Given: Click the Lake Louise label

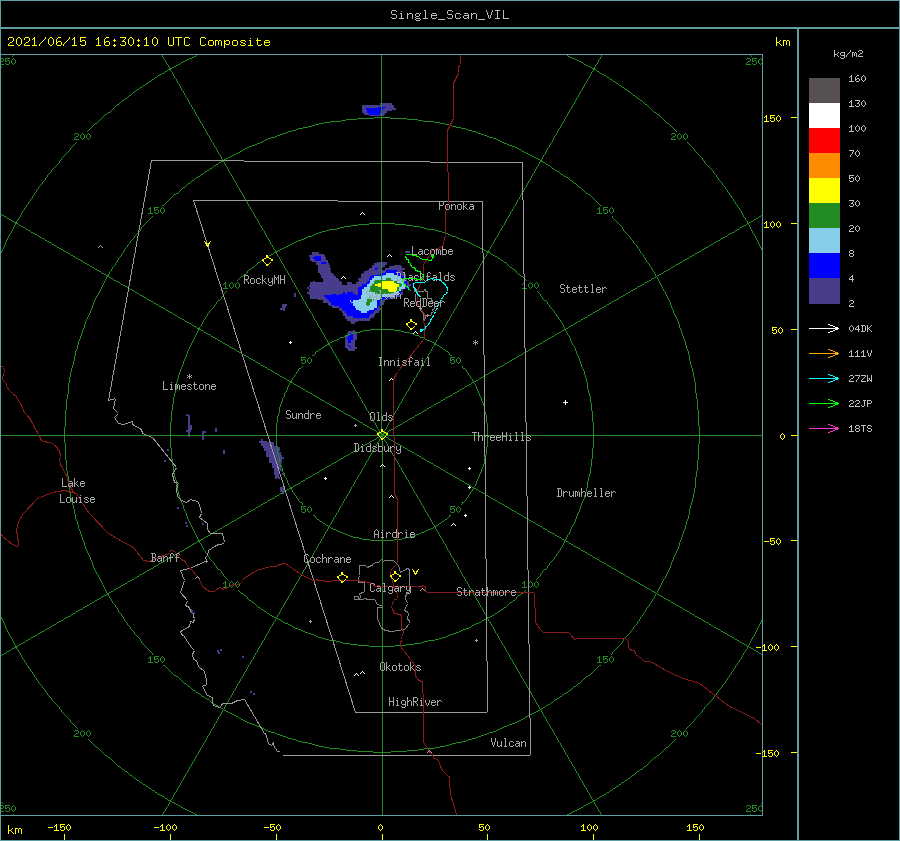Looking at the screenshot, I should point(77,491).
